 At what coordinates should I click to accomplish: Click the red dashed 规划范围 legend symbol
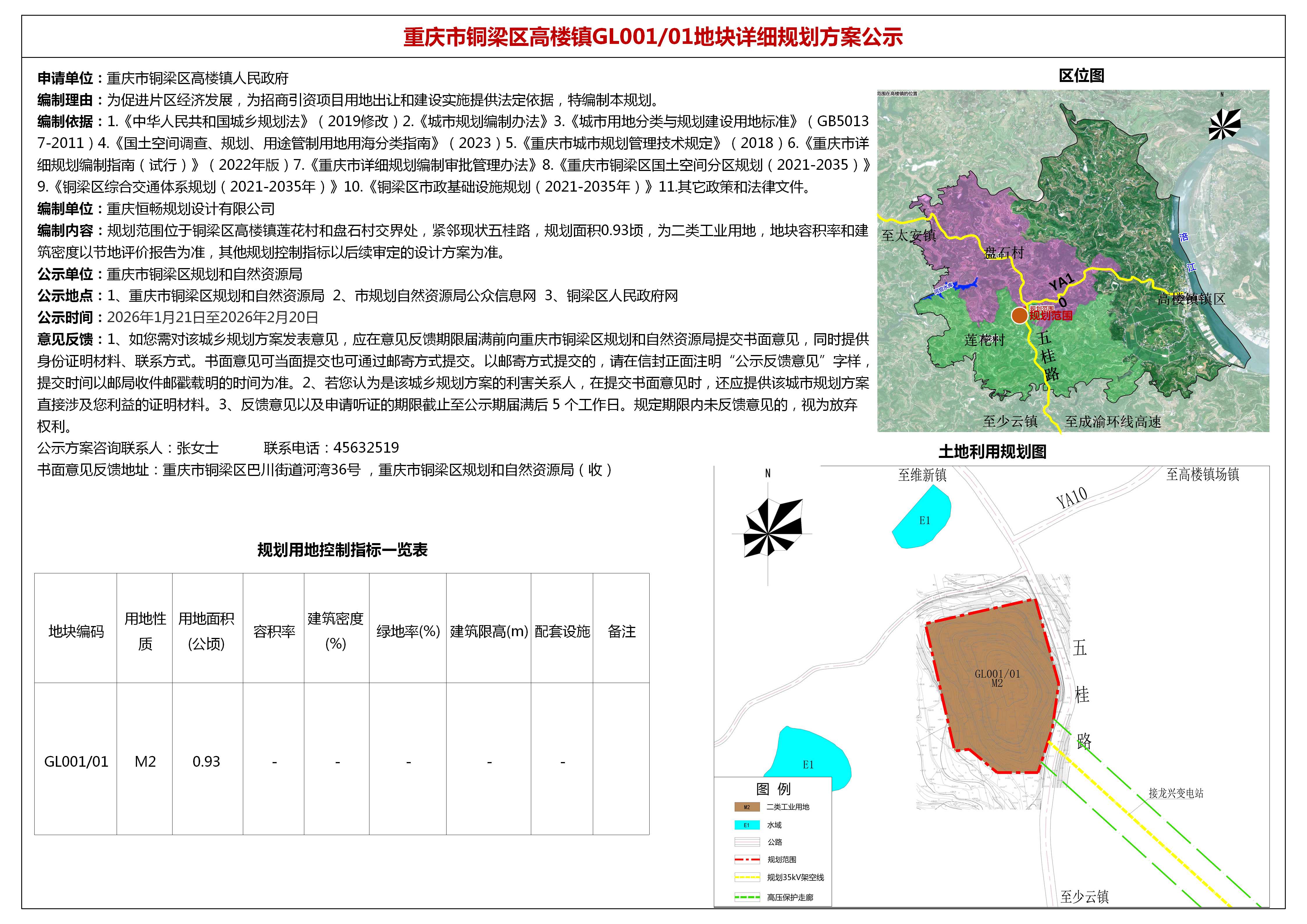coord(747,860)
